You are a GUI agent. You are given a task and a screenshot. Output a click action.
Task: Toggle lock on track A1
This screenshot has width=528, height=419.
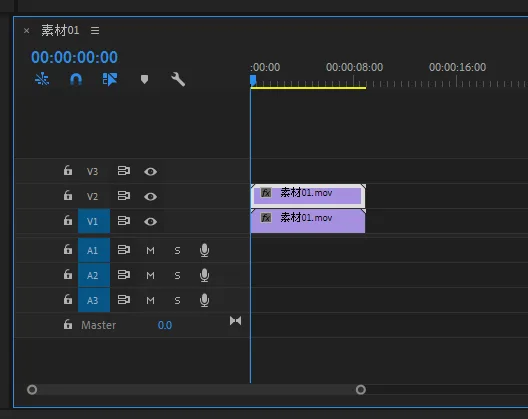tap(68, 250)
